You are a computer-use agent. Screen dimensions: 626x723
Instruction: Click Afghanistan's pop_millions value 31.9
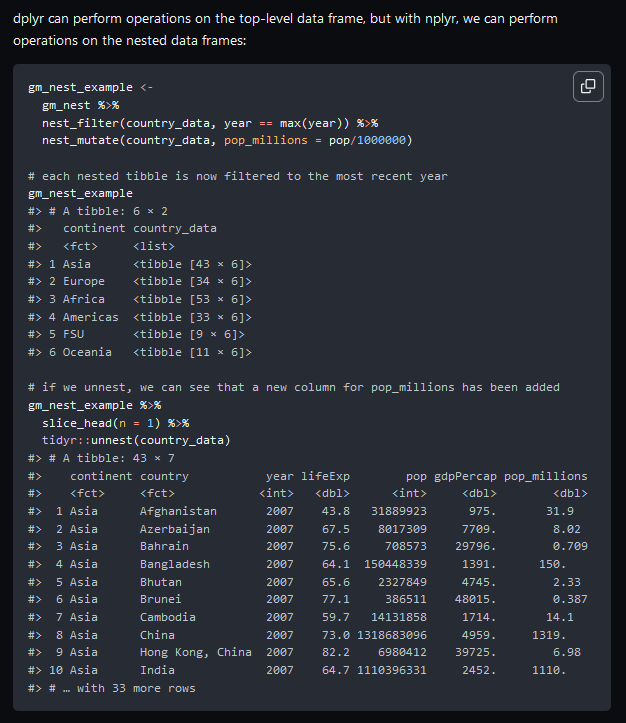(x=560, y=511)
